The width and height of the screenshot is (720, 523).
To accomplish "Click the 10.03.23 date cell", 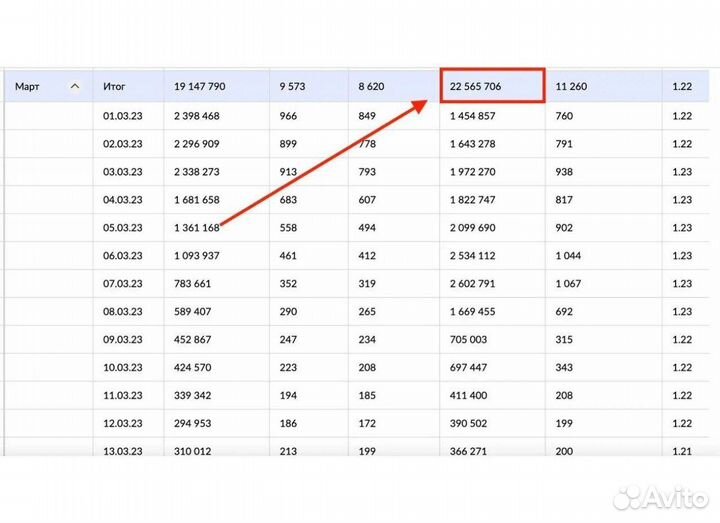I will 123,368.
